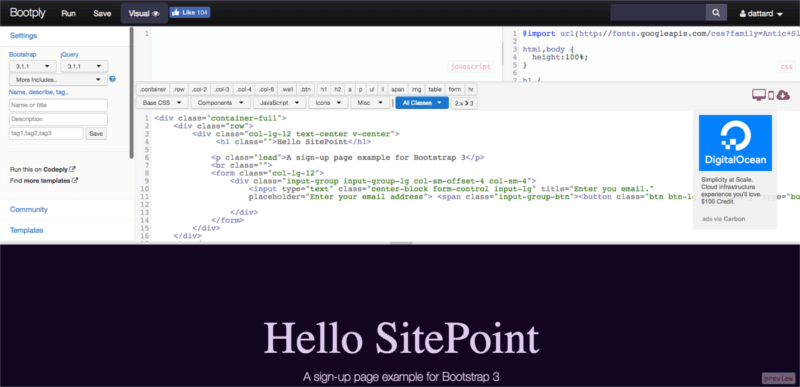Viewport: 800px width, 387px height.
Task: Select the desktop preview icon
Action: 759,94
